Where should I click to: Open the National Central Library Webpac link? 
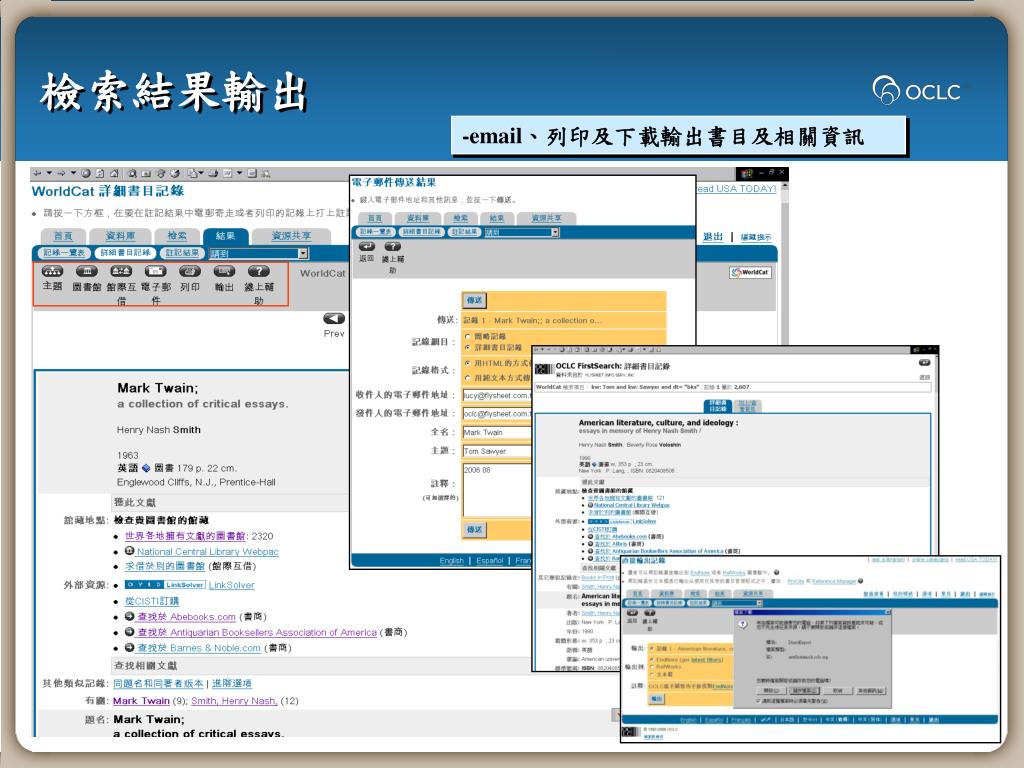tap(208, 552)
